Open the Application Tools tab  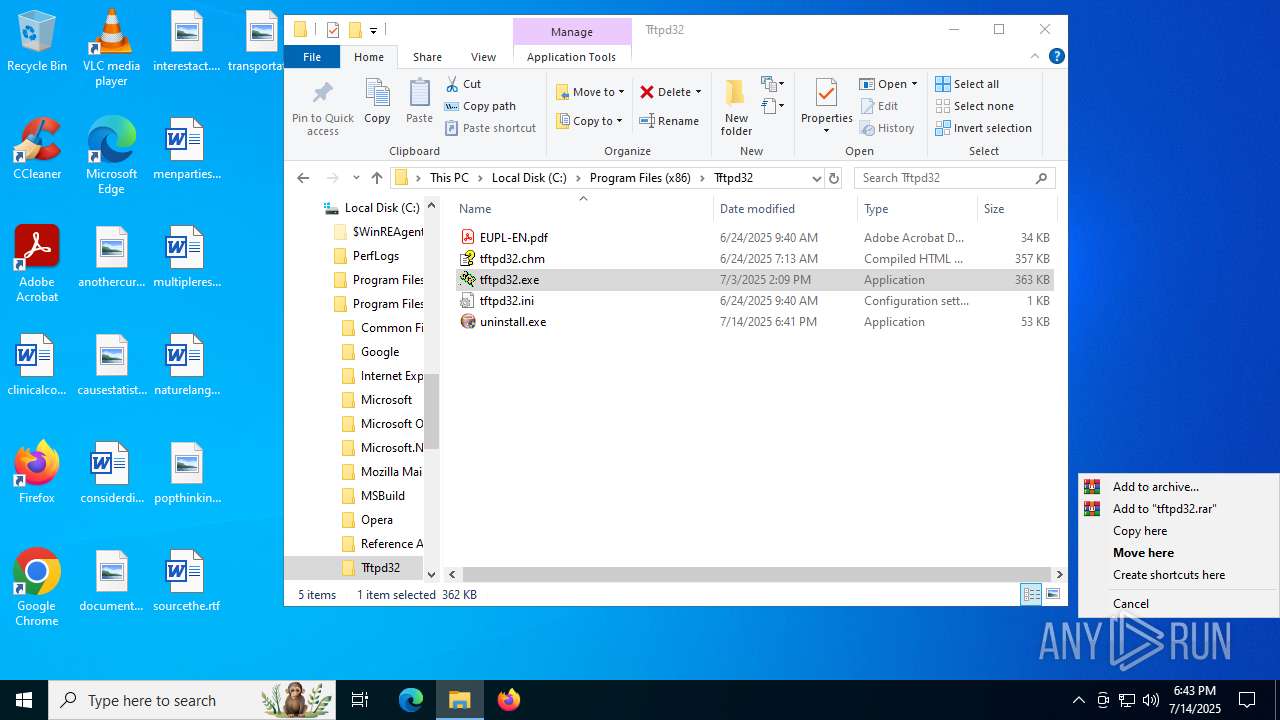point(571,57)
